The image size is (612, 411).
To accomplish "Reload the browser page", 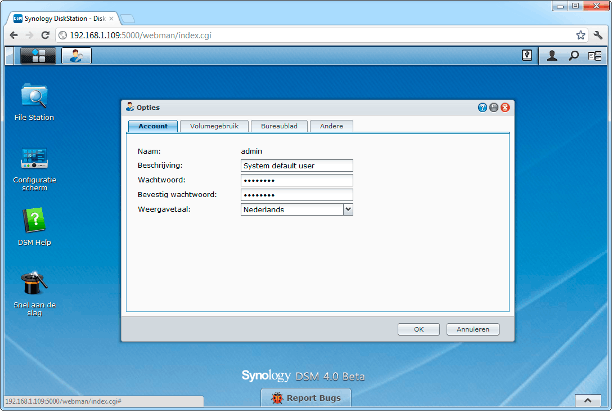I will click(x=45, y=35).
